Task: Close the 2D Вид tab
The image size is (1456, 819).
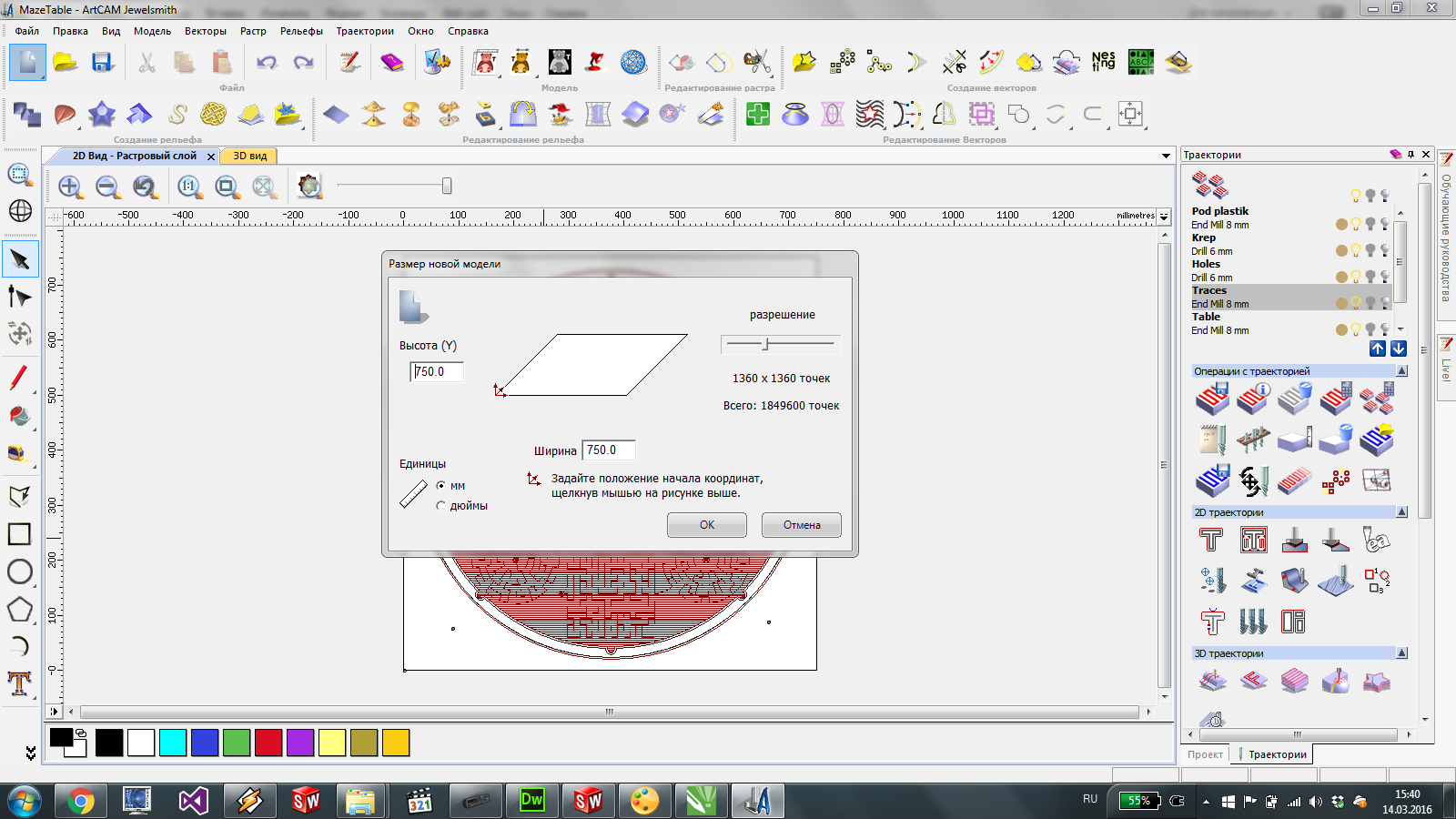Action: point(211,157)
